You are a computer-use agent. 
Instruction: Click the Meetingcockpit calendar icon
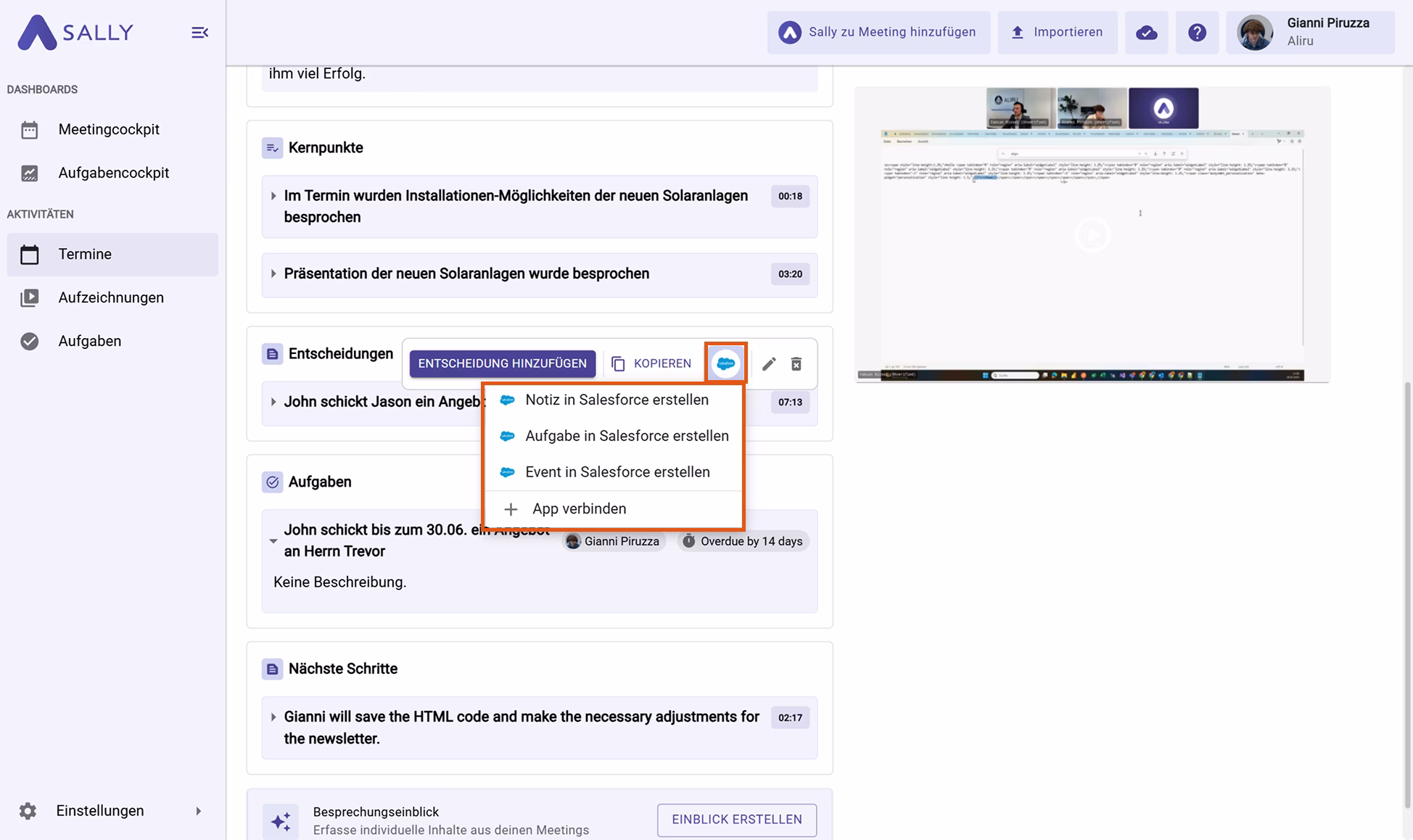pyautogui.click(x=29, y=130)
